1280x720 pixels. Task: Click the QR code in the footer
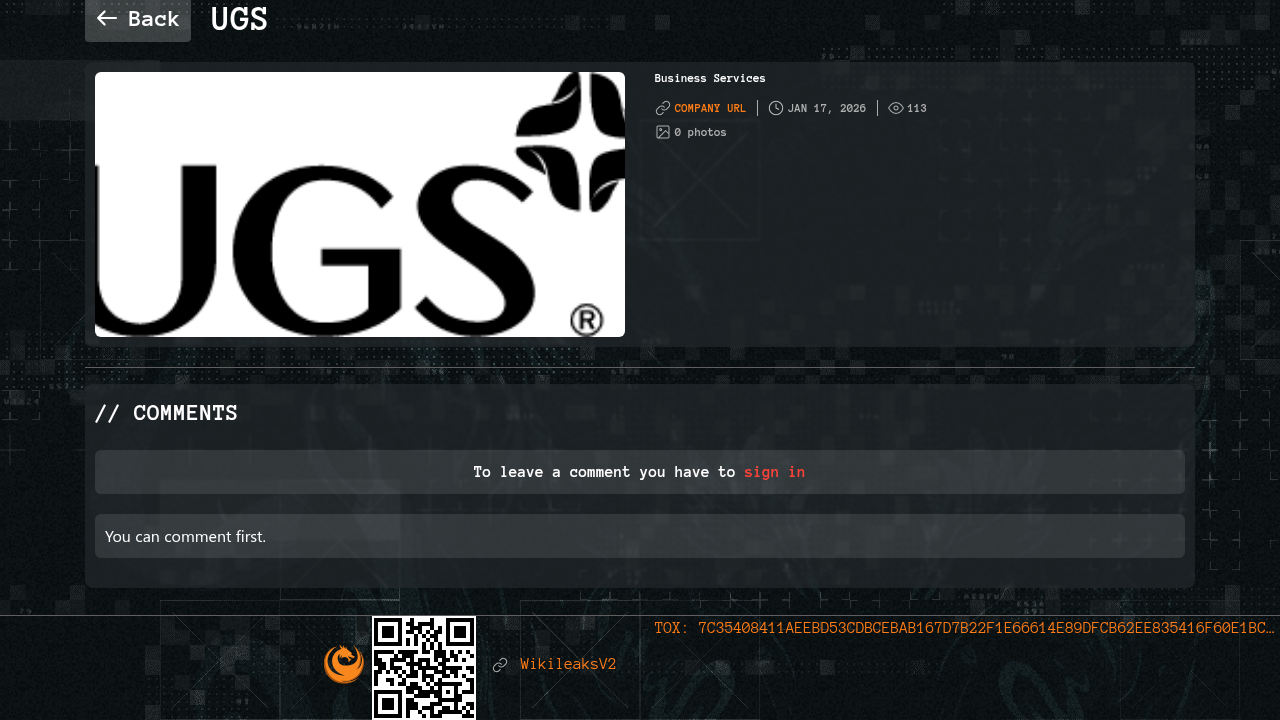pos(424,667)
